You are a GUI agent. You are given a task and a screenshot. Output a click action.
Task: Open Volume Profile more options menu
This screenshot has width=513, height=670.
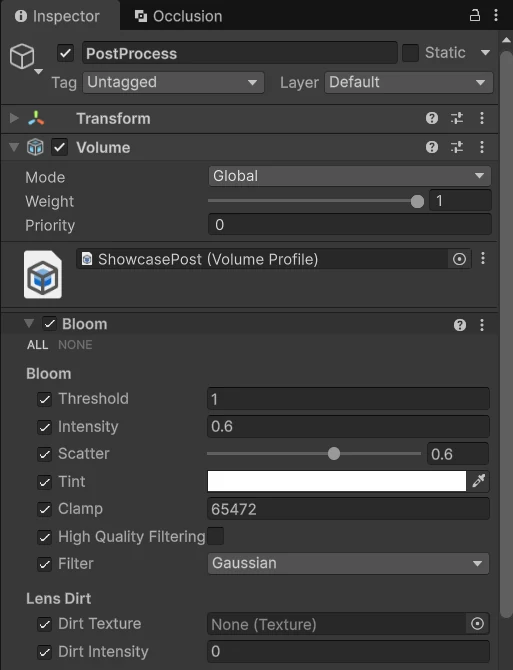pos(483,258)
